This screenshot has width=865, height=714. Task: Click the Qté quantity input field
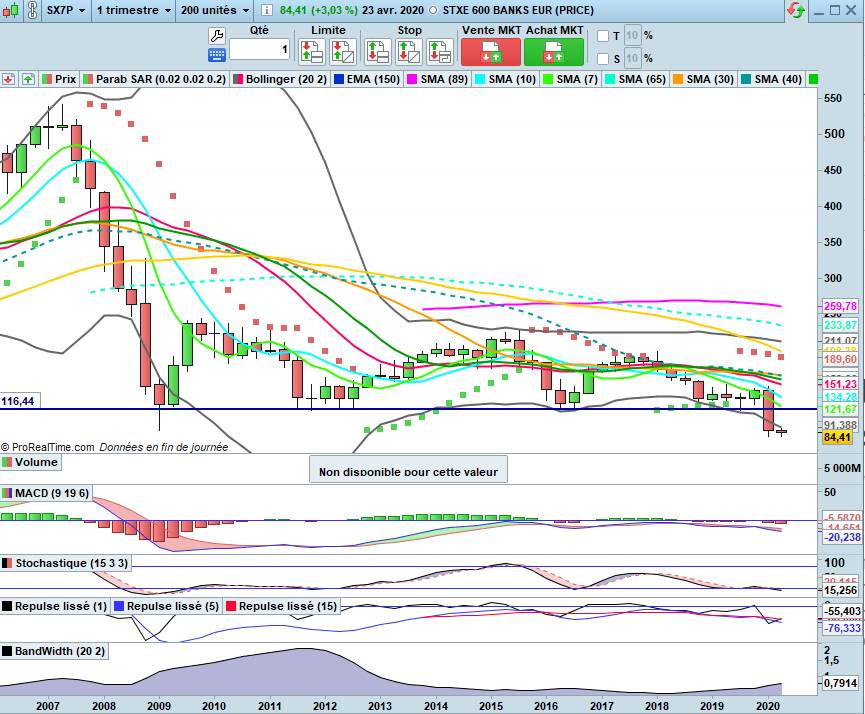tap(259, 50)
